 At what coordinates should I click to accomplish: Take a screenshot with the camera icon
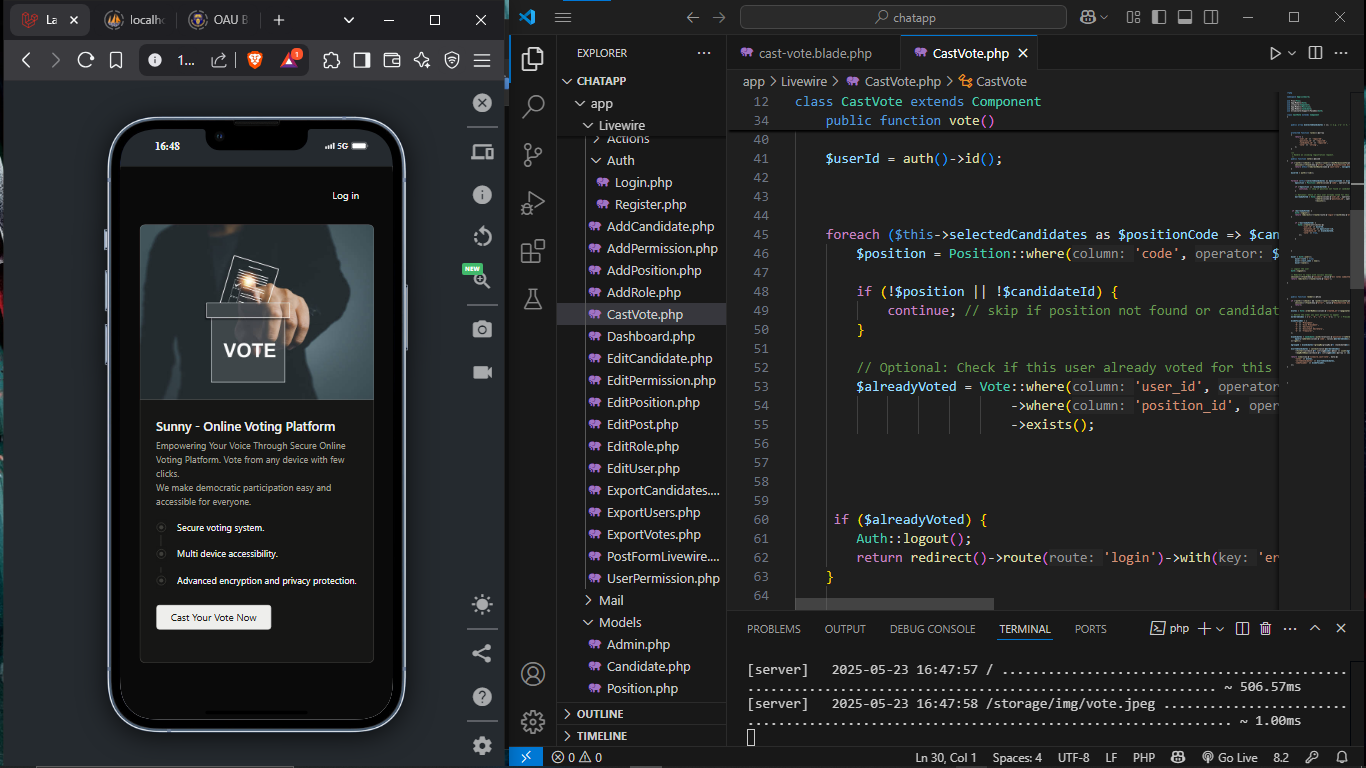click(482, 329)
